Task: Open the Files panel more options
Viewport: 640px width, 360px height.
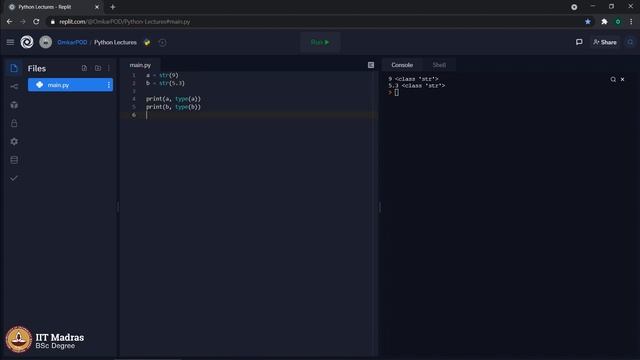Action: coord(109,68)
